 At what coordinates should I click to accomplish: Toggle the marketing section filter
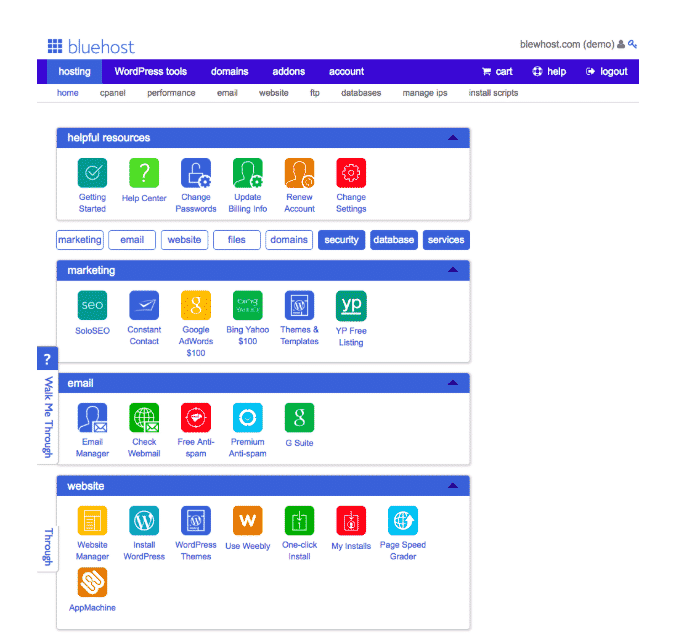(x=80, y=240)
